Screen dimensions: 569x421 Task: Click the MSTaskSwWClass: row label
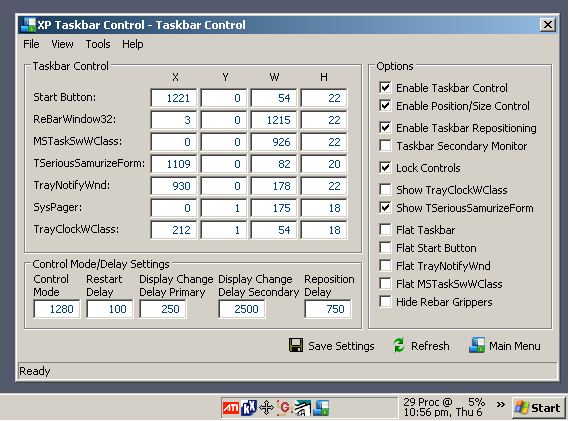coord(78,141)
